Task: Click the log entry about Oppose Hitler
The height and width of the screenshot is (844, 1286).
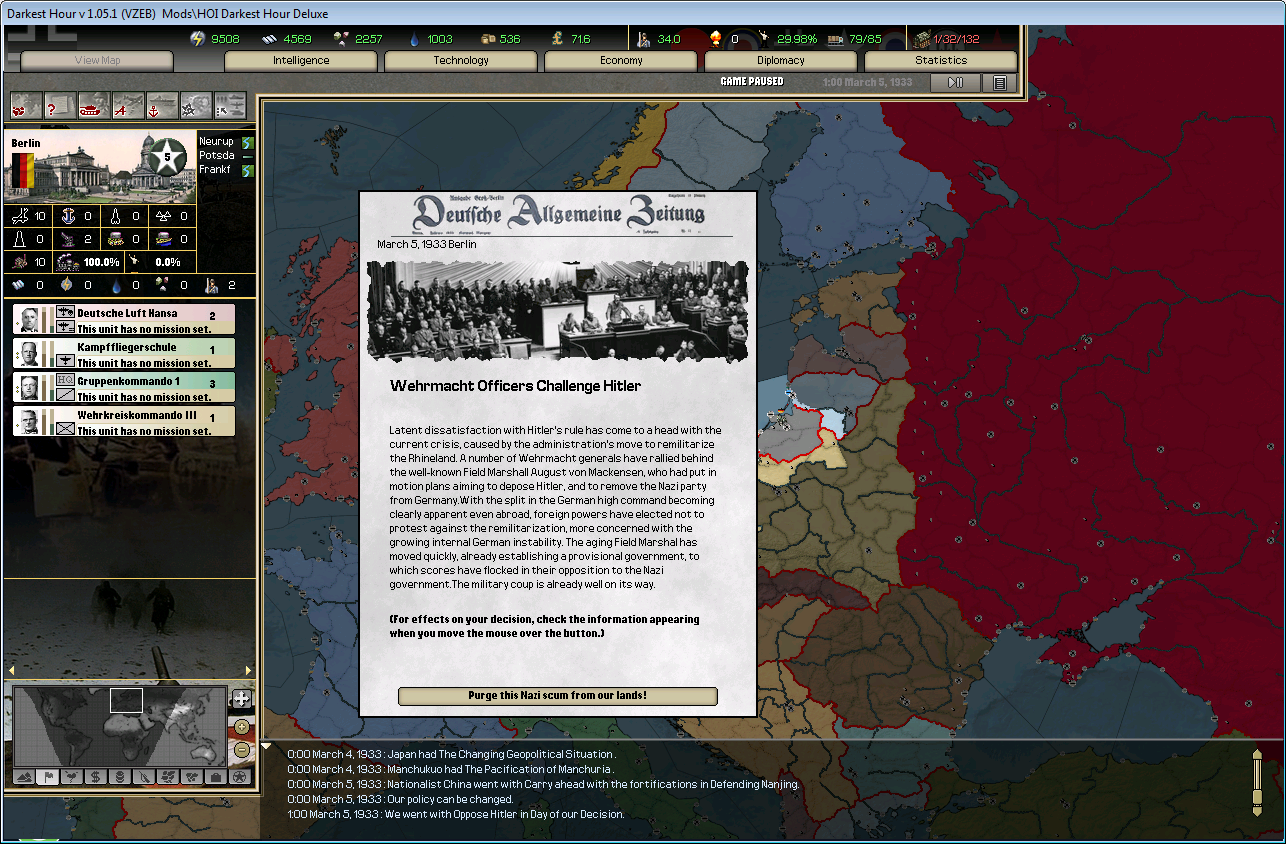Action: click(456, 814)
